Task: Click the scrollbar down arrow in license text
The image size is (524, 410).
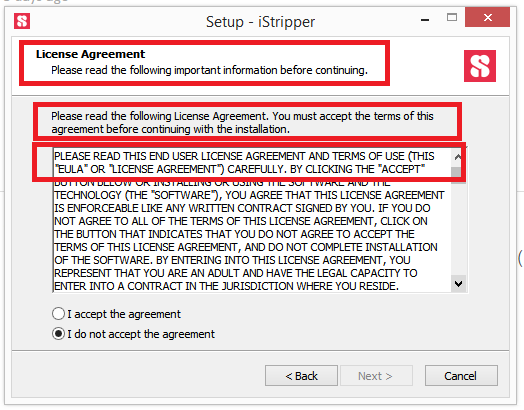Action: pyautogui.click(x=458, y=284)
